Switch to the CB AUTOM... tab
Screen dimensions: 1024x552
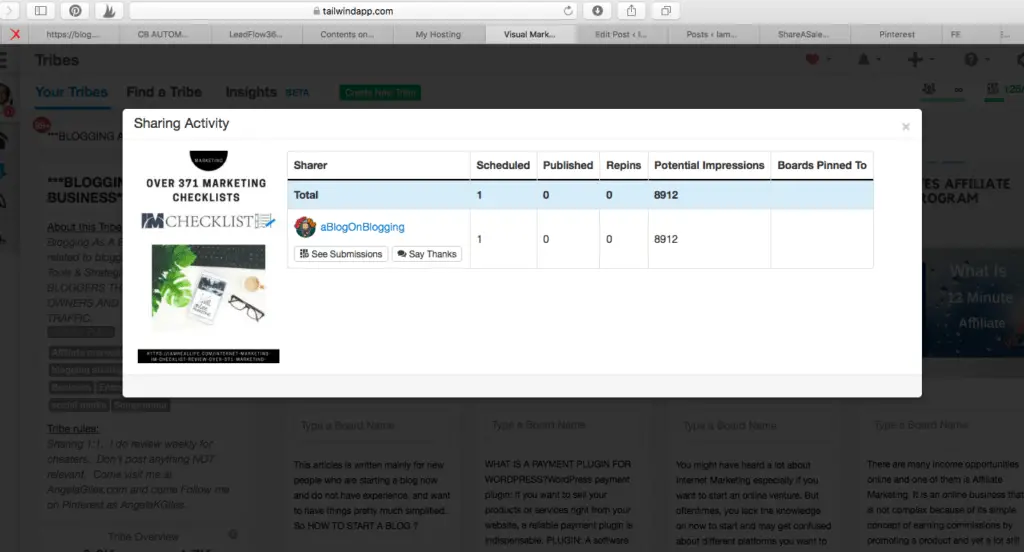tap(164, 34)
